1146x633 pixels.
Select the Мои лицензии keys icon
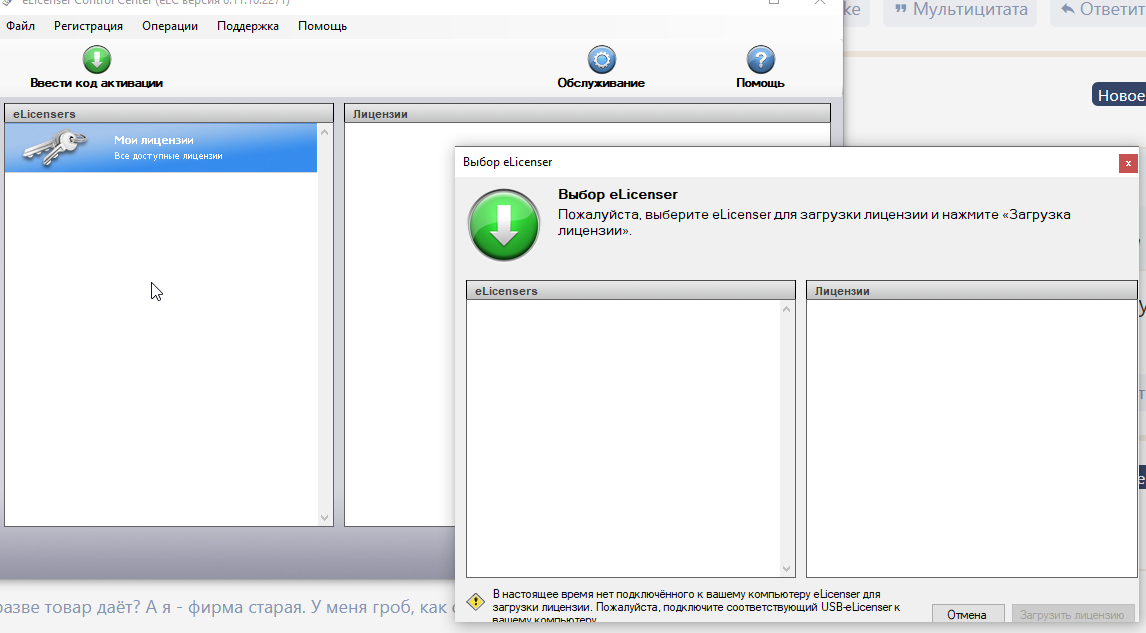click(x=54, y=147)
